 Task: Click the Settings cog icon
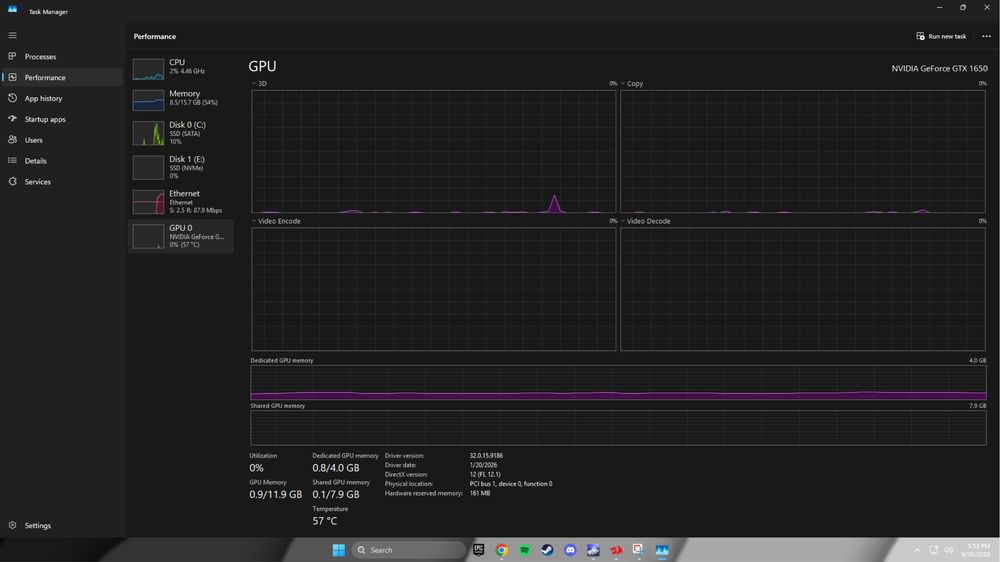point(12,526)
